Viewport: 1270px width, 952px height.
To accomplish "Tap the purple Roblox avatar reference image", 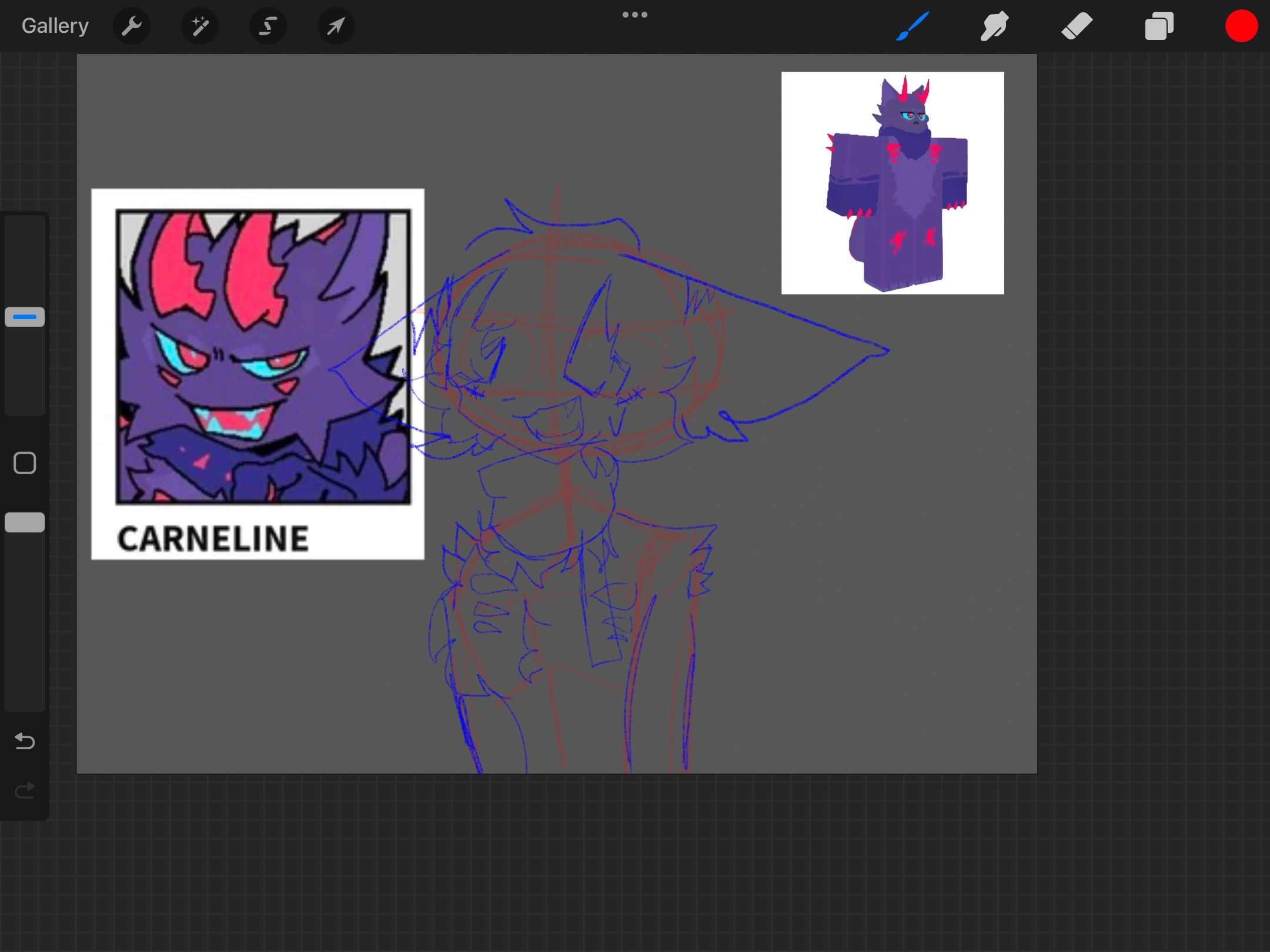I will (x=892, y=183).
